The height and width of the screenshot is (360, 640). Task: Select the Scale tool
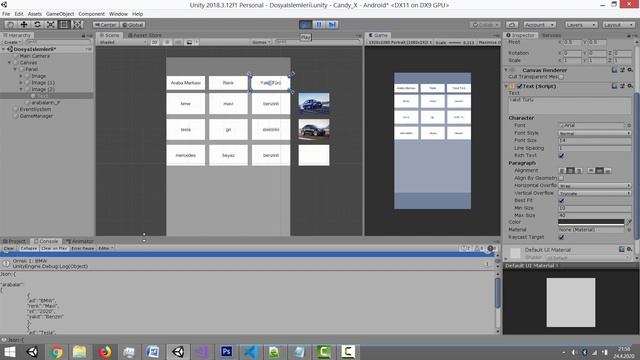point(51,24)
